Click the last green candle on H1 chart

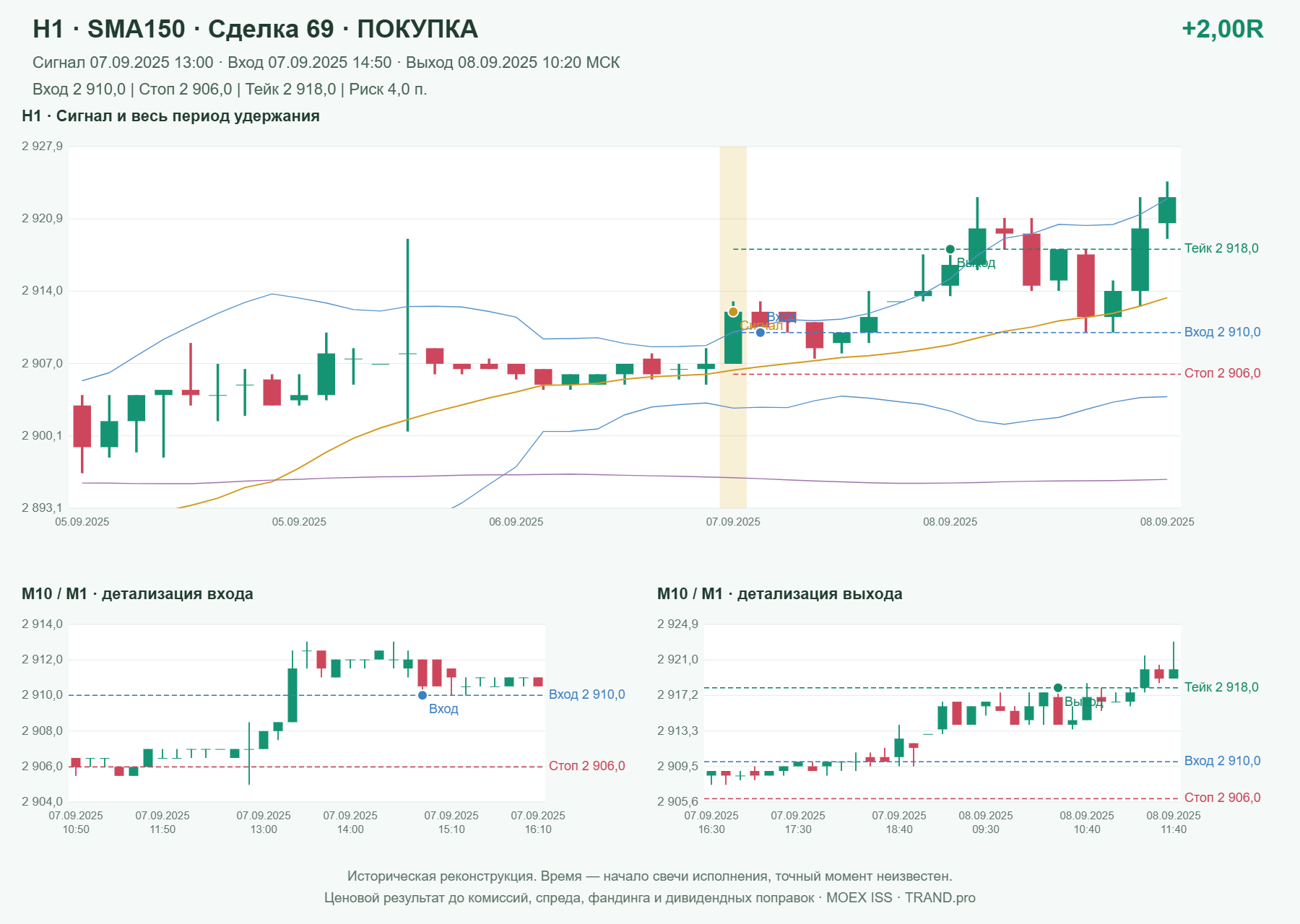click(x=1167, y=210)
